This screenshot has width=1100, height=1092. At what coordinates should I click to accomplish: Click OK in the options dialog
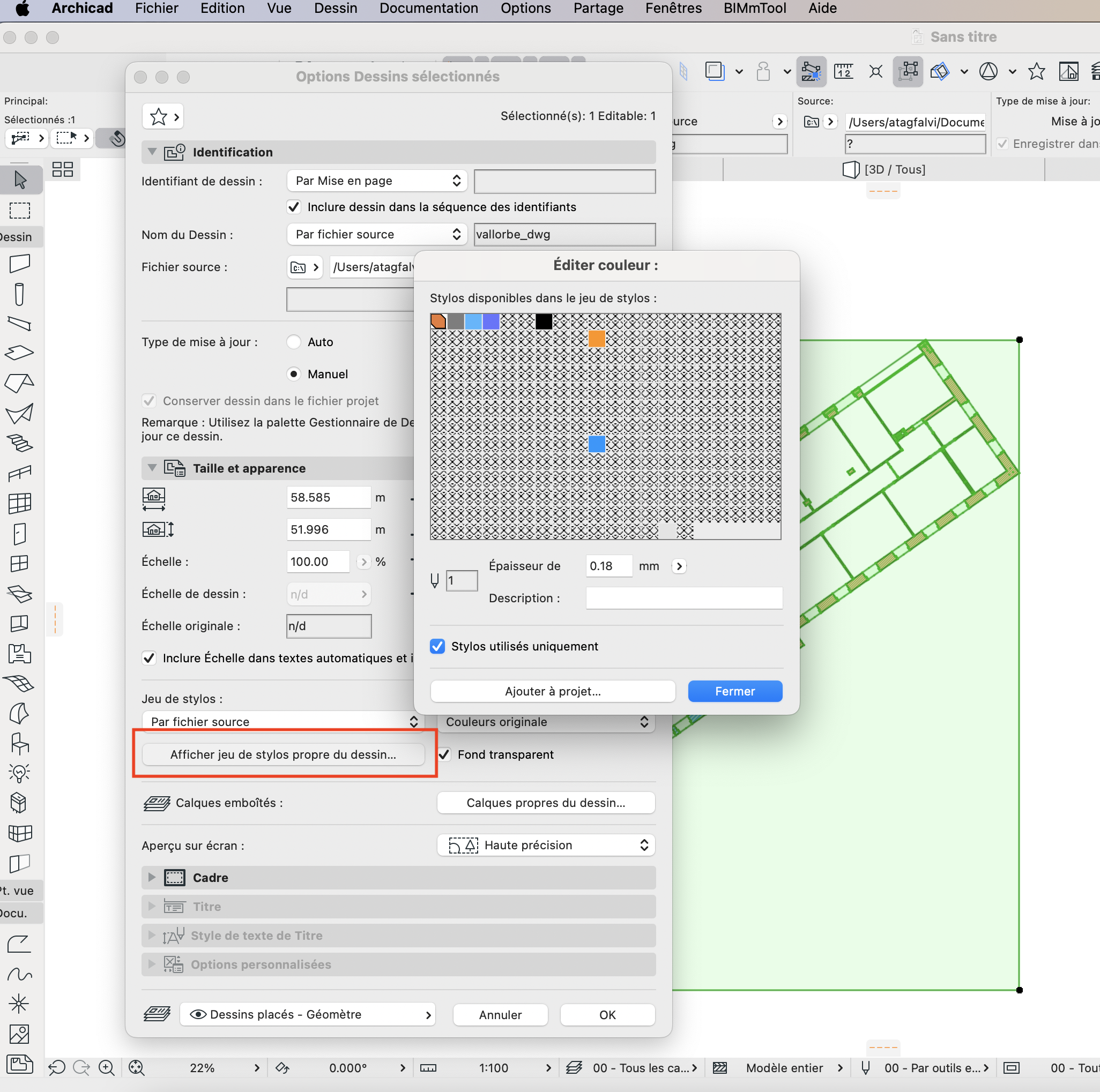[607, 1015]
